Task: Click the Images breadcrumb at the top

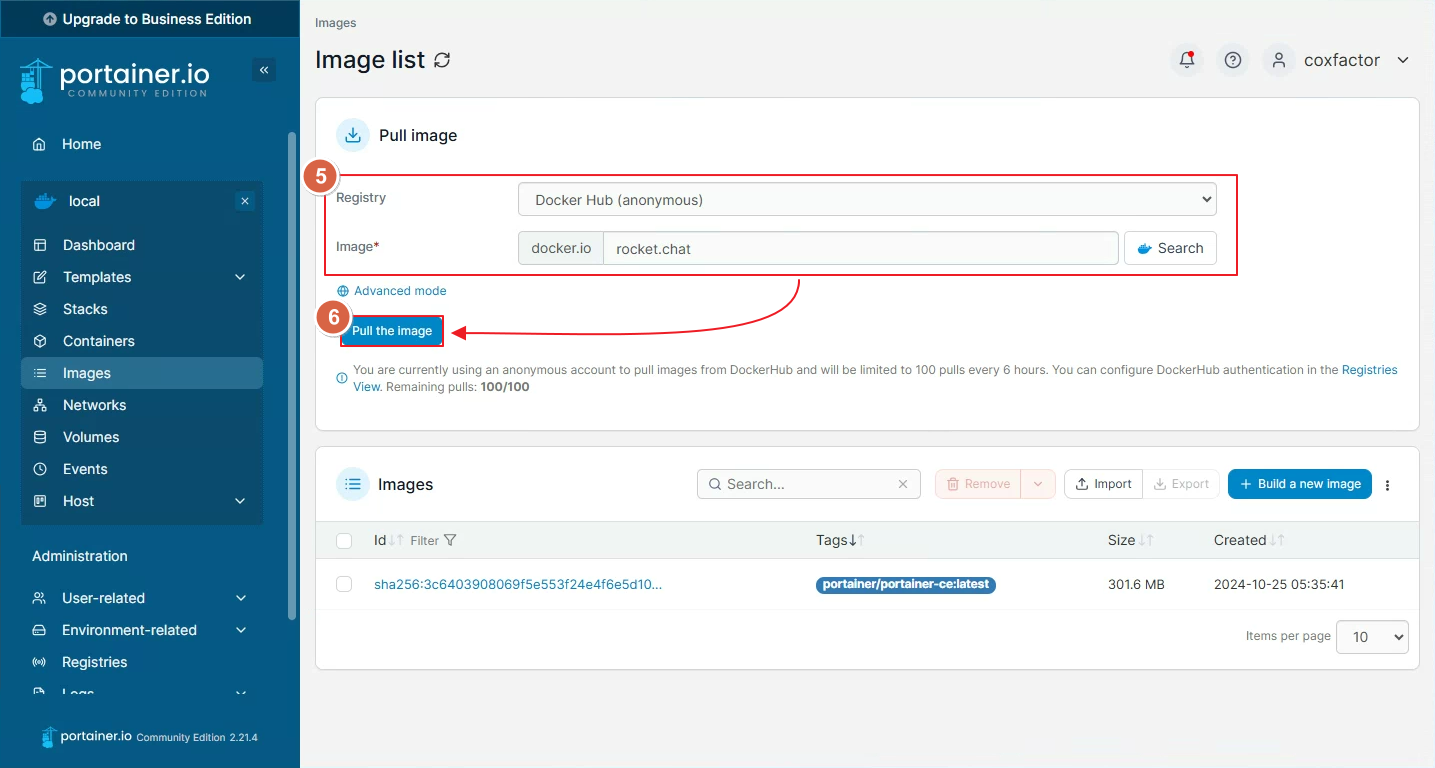Action: [336, 23]
